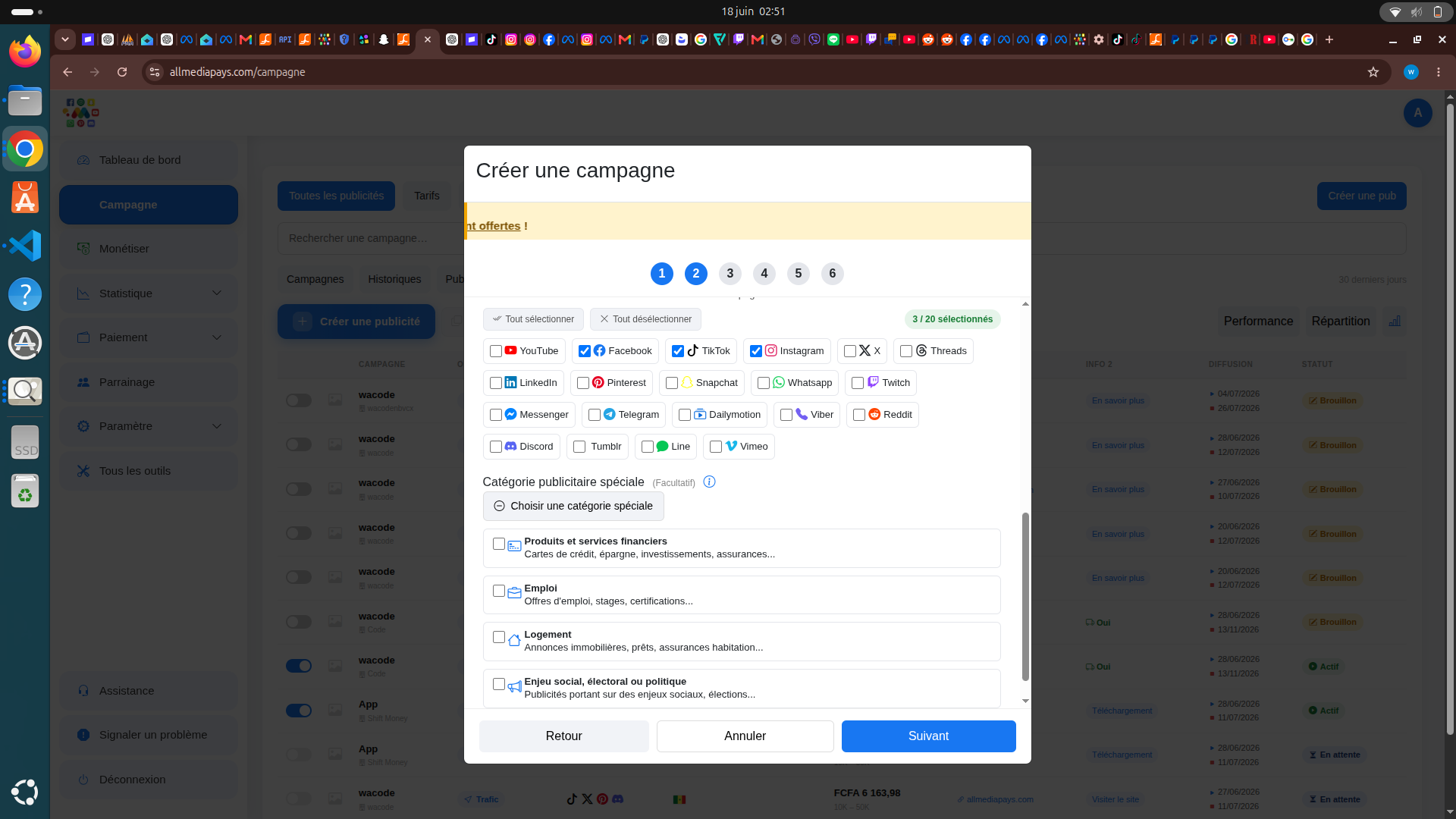
Task: Expand the Paramètre sidebar menu
Action: click(x=149, y=426)
